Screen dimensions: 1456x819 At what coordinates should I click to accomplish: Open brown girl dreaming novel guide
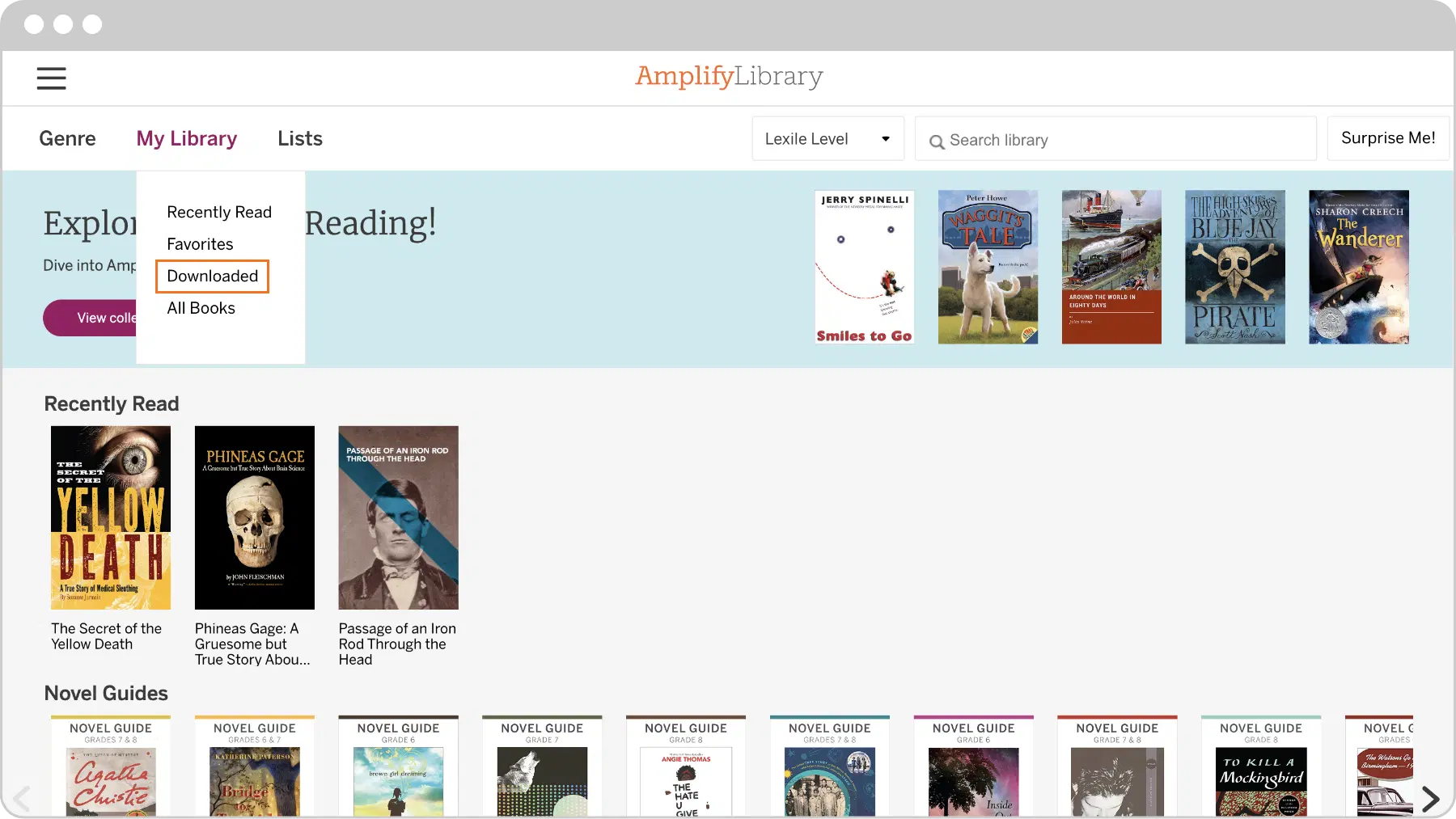398,766
